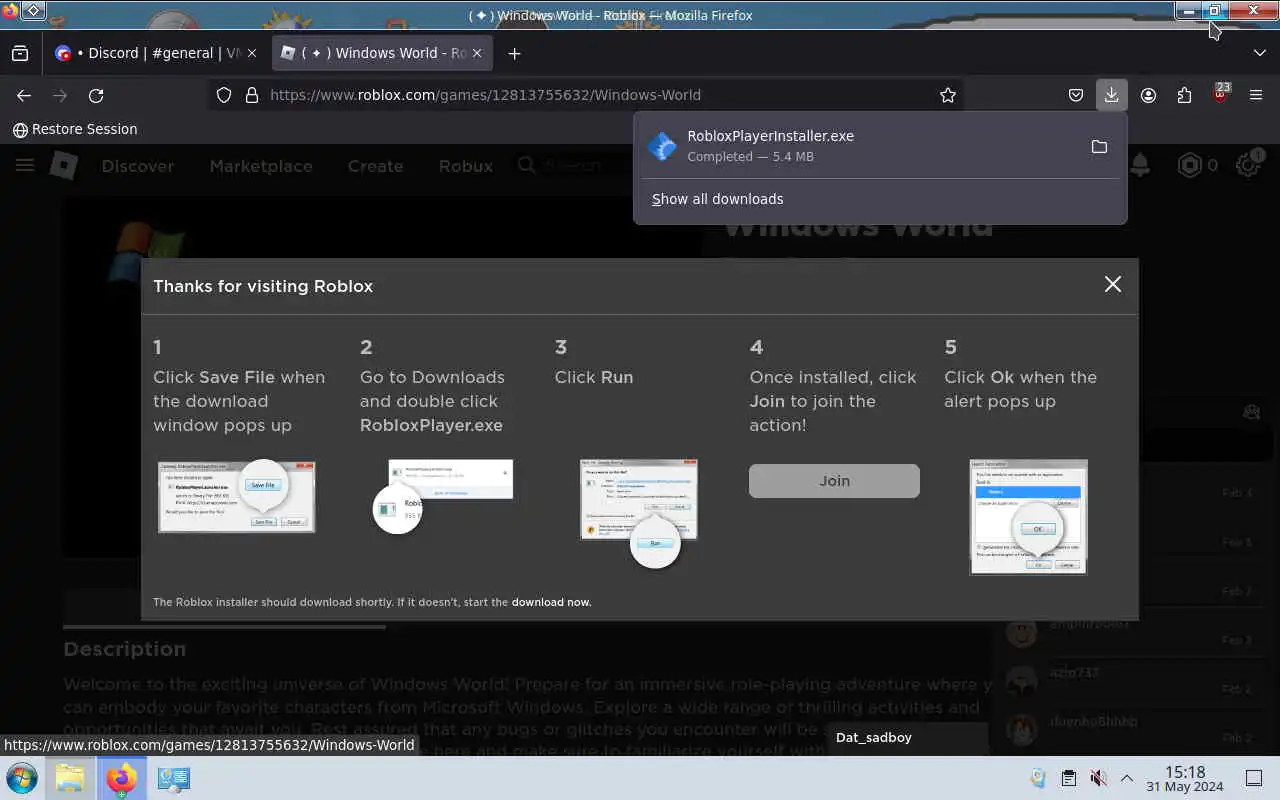Click the Save File step thumbnail
Image resolution: width=1280 pixels, height=800 pixels.
click(x=237, y=496)
